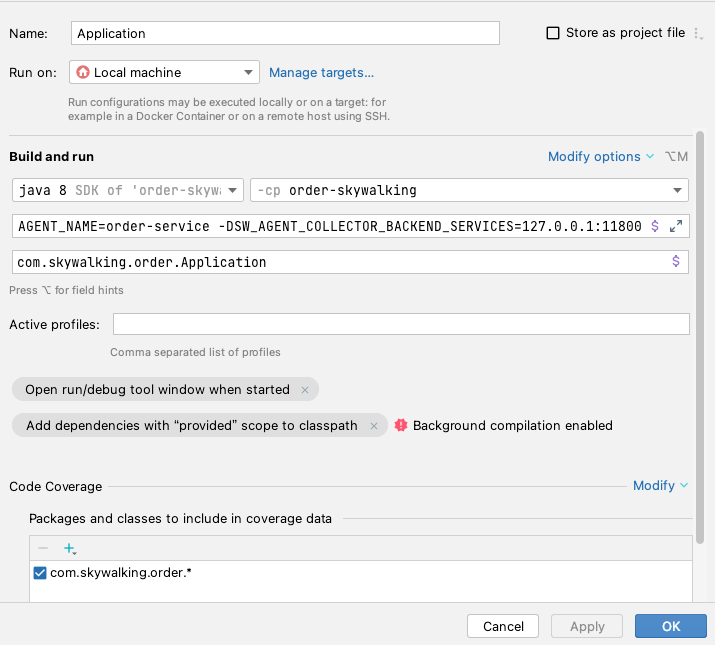
Task: Remove 'Open run/debug tool window' option chip
Action: (305, 390)
